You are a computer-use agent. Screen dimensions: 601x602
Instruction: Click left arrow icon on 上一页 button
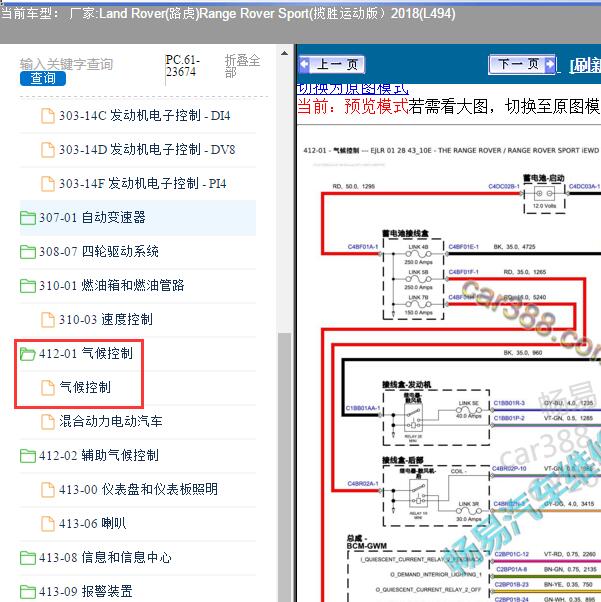coord(305,64)
